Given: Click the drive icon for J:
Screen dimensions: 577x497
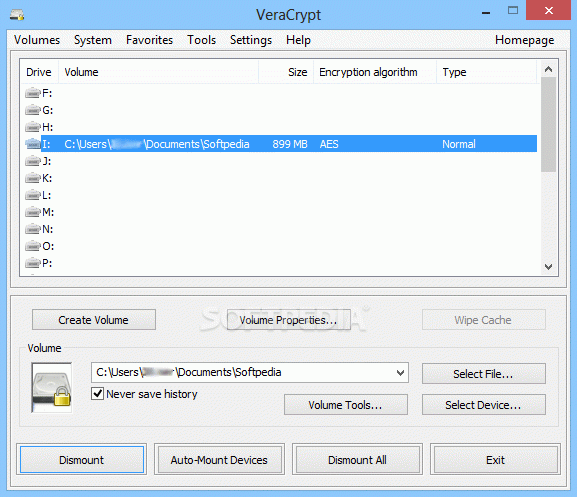Looking at the screenshot, I should click(x=32, y=161).
